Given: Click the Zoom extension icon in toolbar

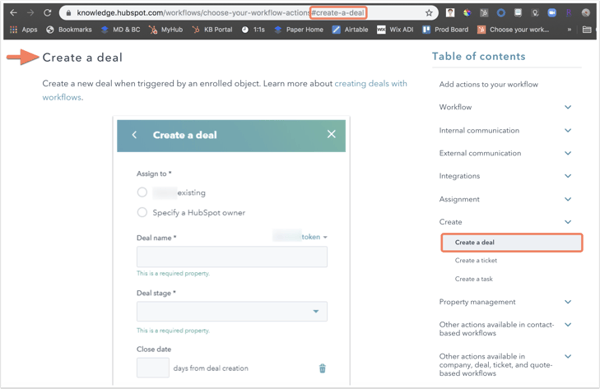Looking at the screenshot, I should [551, 13].
